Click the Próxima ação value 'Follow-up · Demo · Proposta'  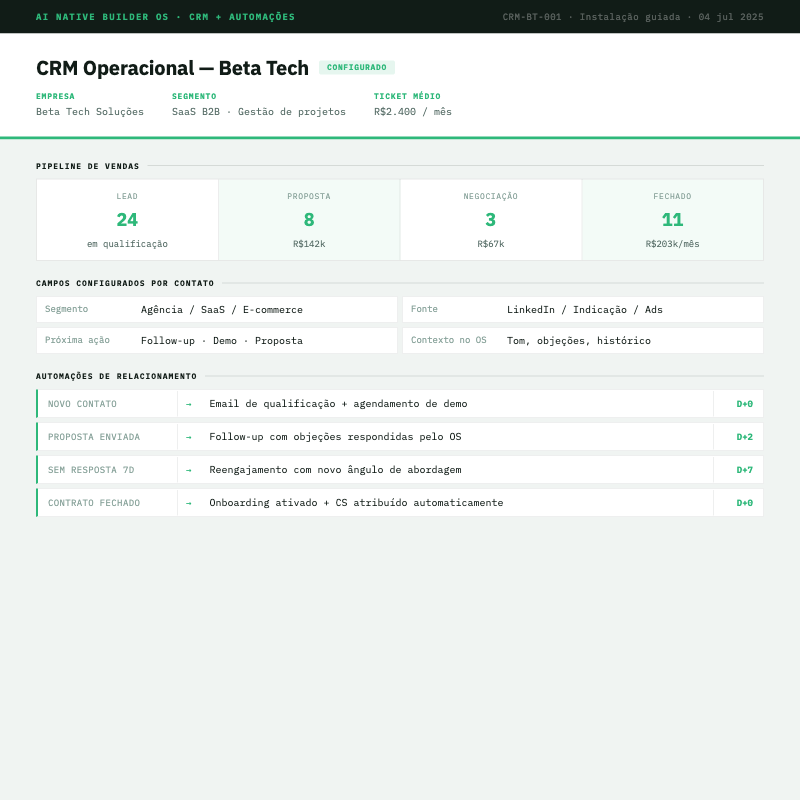point(222,341)
